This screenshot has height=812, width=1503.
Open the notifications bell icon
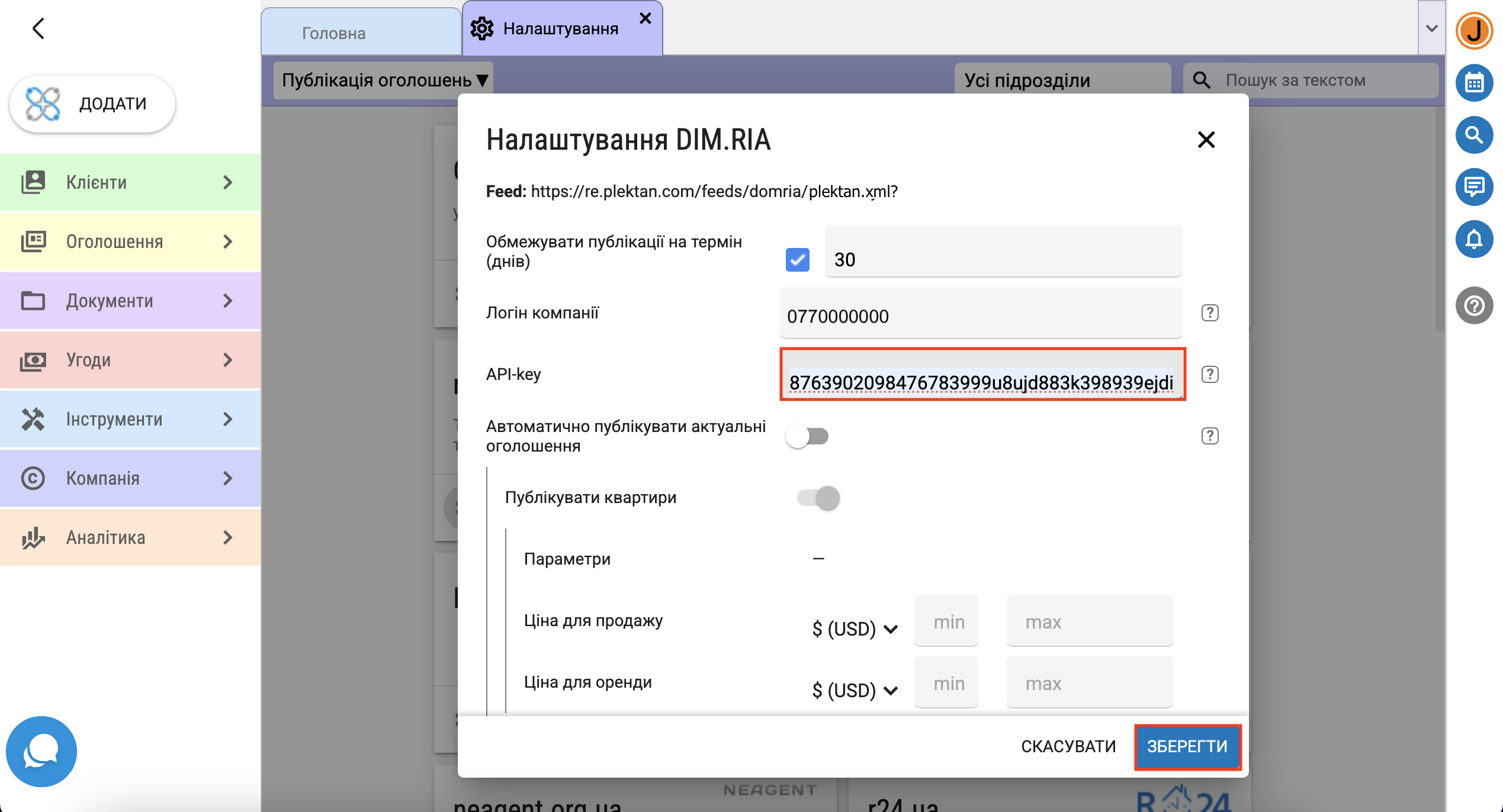tap(1474, 239)
